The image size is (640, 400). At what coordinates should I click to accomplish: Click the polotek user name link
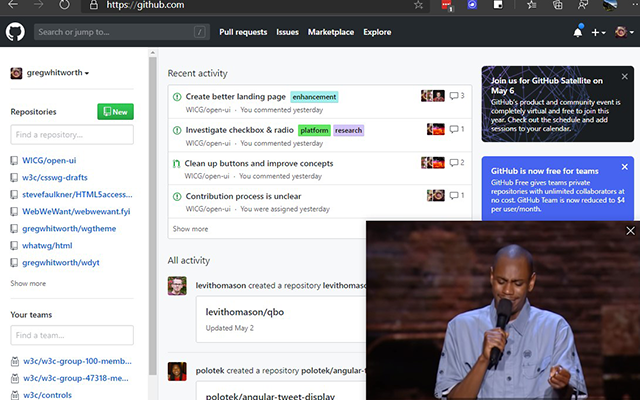coord(210,371)
